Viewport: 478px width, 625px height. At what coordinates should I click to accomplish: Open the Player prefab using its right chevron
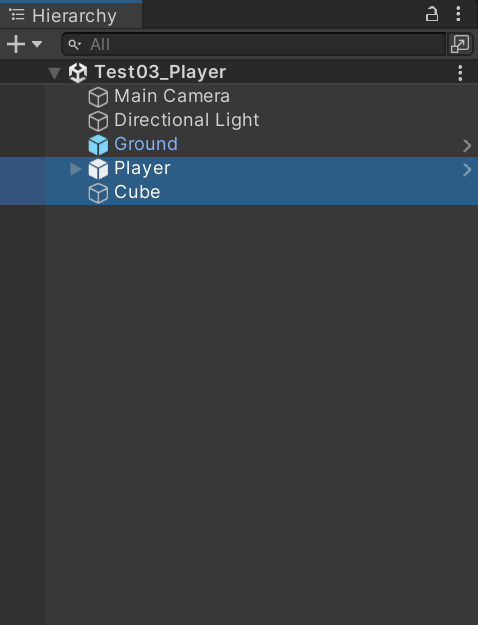pos(467,170)
